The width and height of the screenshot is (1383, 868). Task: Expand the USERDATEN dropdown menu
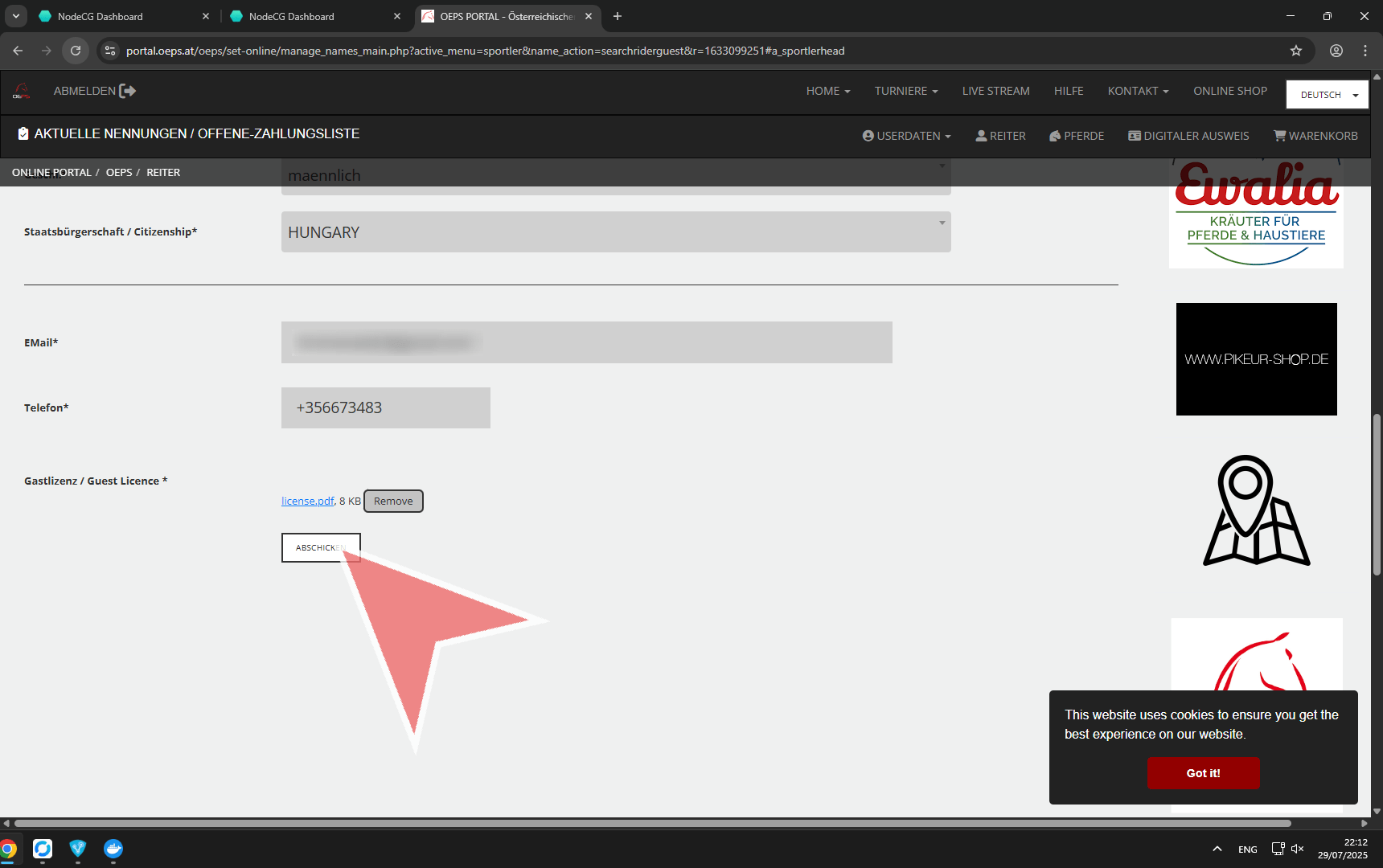coord(906,136)
